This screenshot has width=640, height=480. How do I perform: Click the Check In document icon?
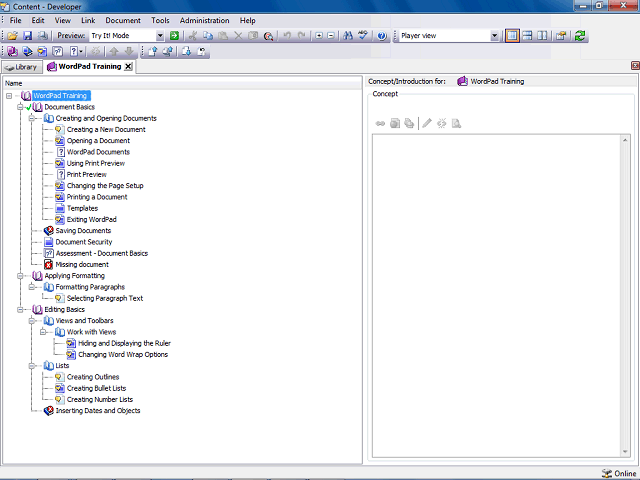(x=153, y=51)
